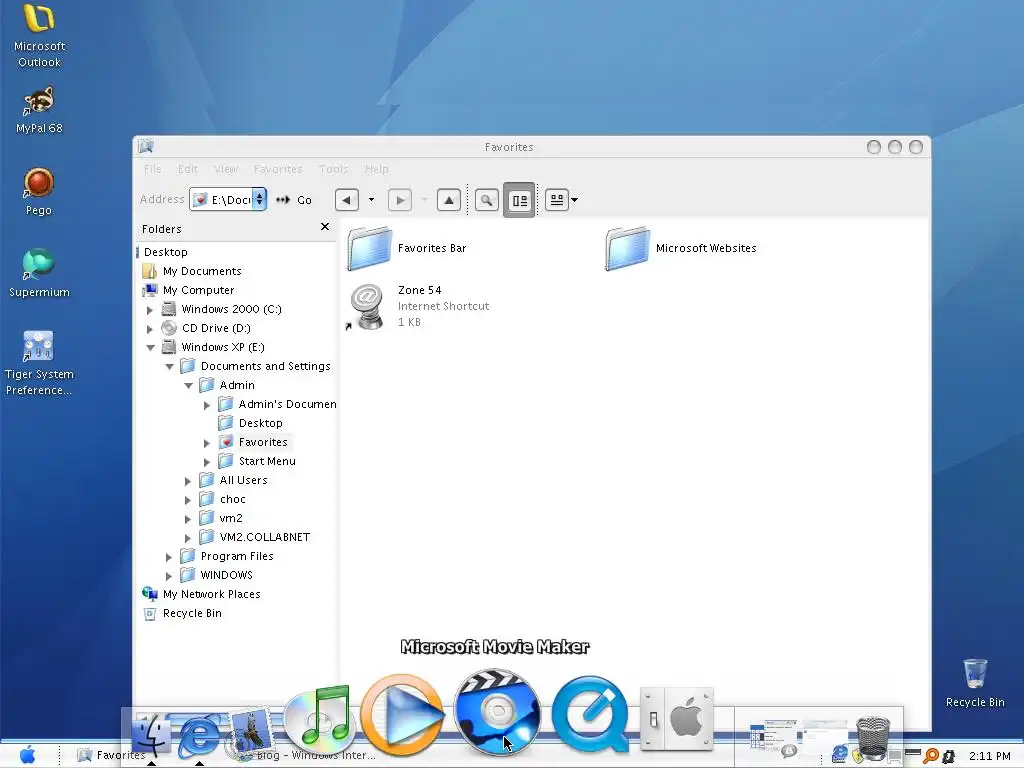Launch Microsoft Movie Maker from dock
The width and height of the screenshot is (1024, 768).
[497, 712]
